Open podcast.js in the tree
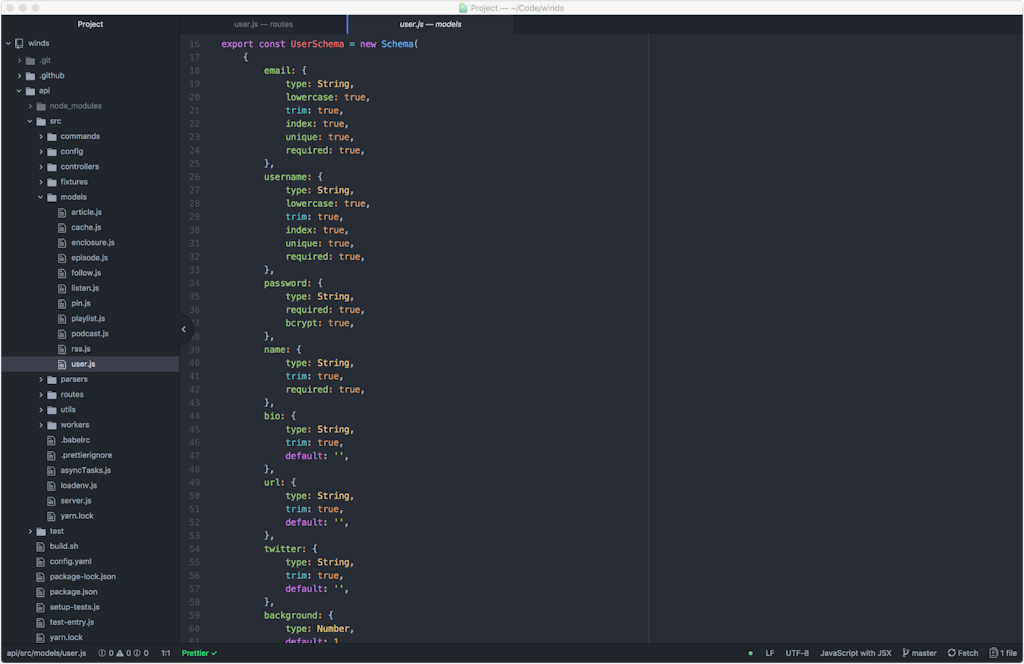The height and width of the screenshot is (664, 1024). 90,334
